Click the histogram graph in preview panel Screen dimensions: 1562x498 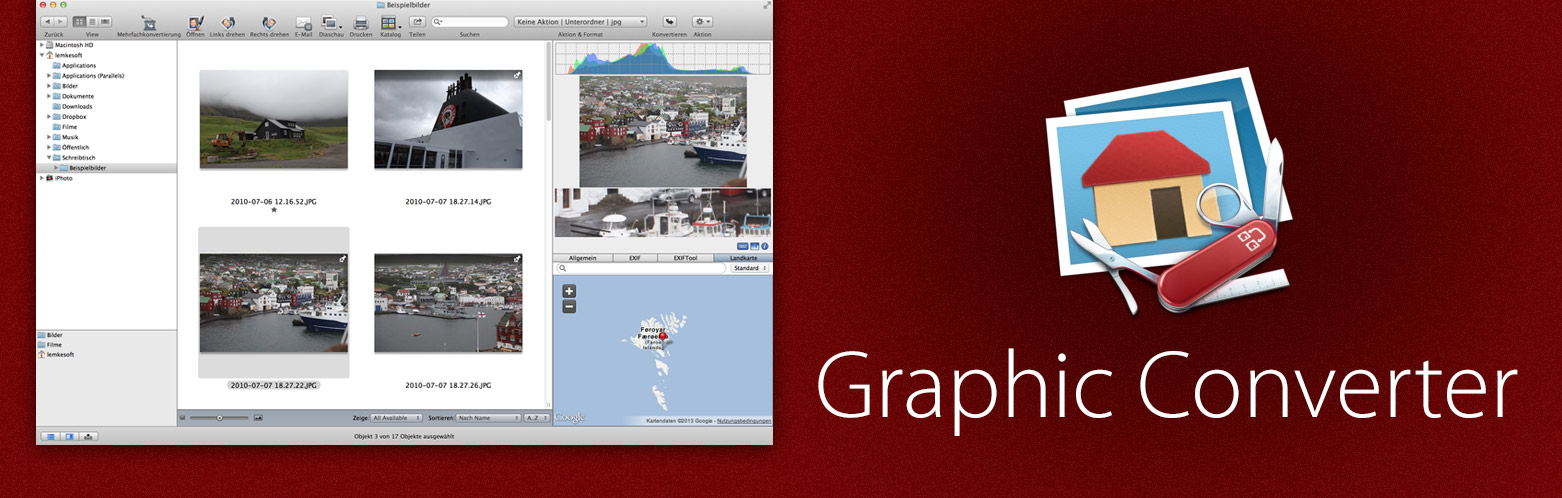pyautogui.click(x=662, y=58)
